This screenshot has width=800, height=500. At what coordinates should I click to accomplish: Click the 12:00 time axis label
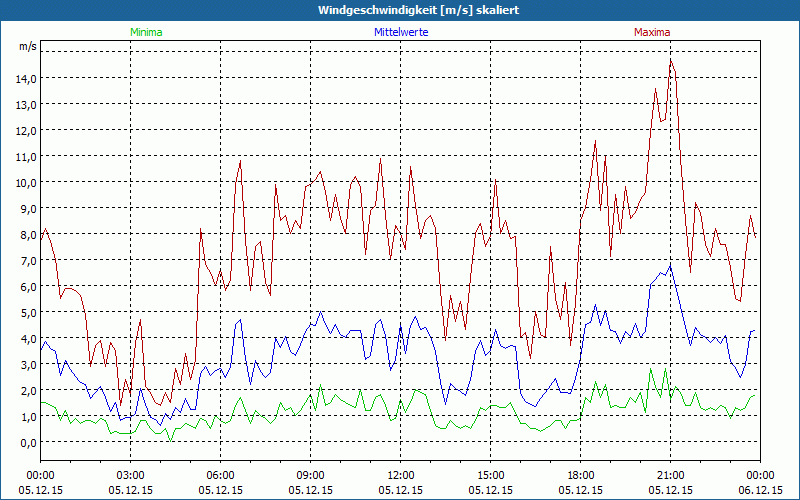tap(401, 474)
